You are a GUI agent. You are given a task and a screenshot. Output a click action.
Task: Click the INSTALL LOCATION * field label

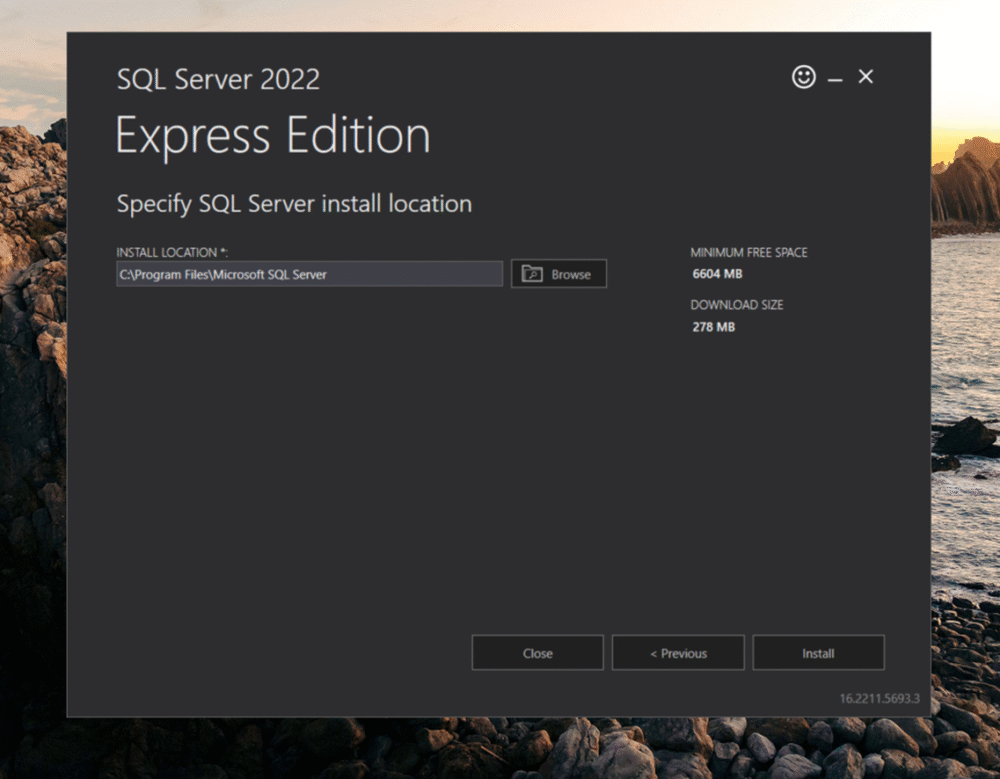click(171, 252)
